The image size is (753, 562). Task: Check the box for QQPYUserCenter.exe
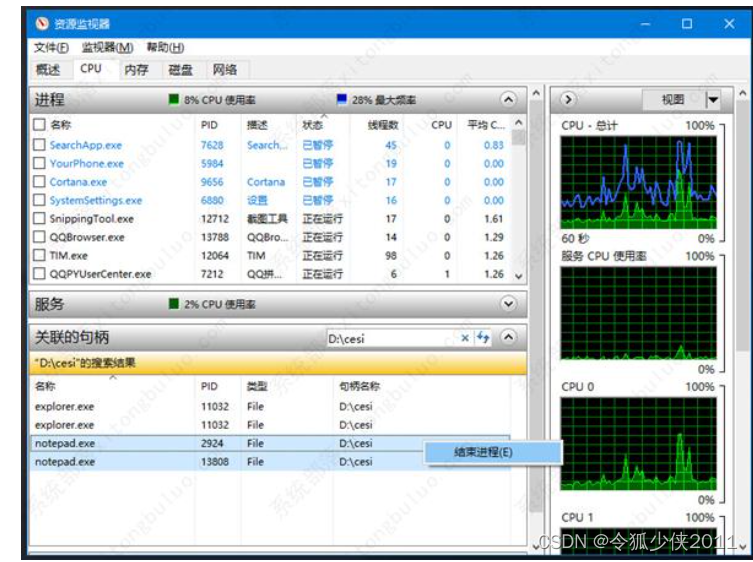(x=39, y=274)
